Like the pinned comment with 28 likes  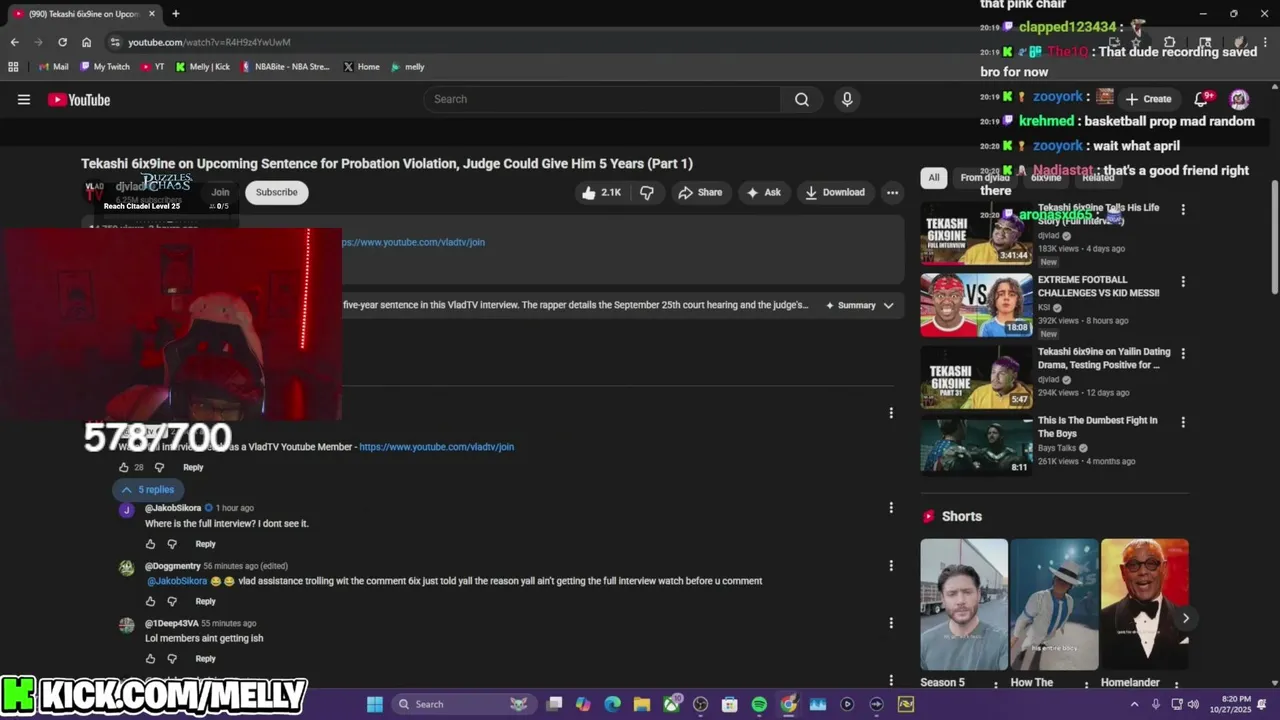click(x=124, y=467)
